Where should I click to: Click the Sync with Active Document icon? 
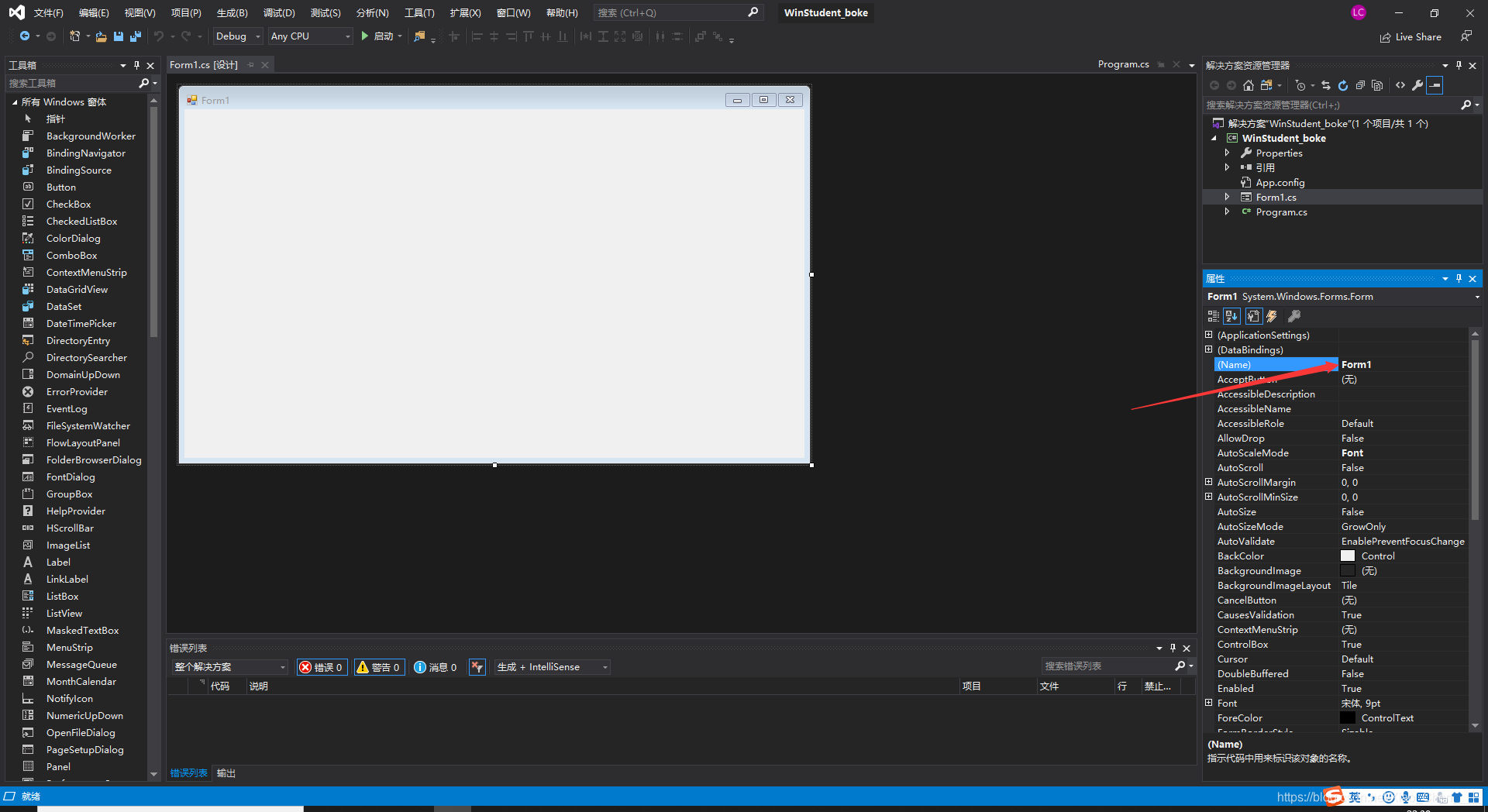pos(1326,85)
